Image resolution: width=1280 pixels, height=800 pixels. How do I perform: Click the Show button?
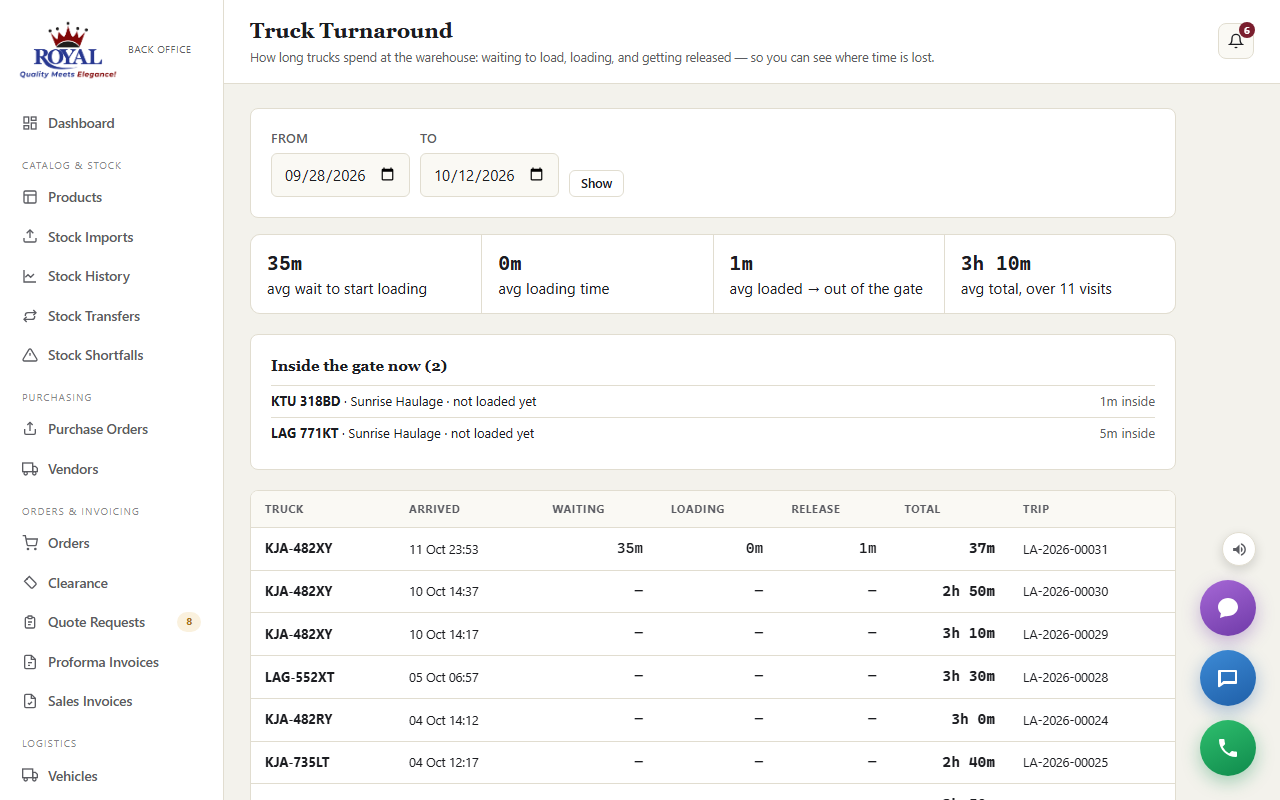point(596,183)
